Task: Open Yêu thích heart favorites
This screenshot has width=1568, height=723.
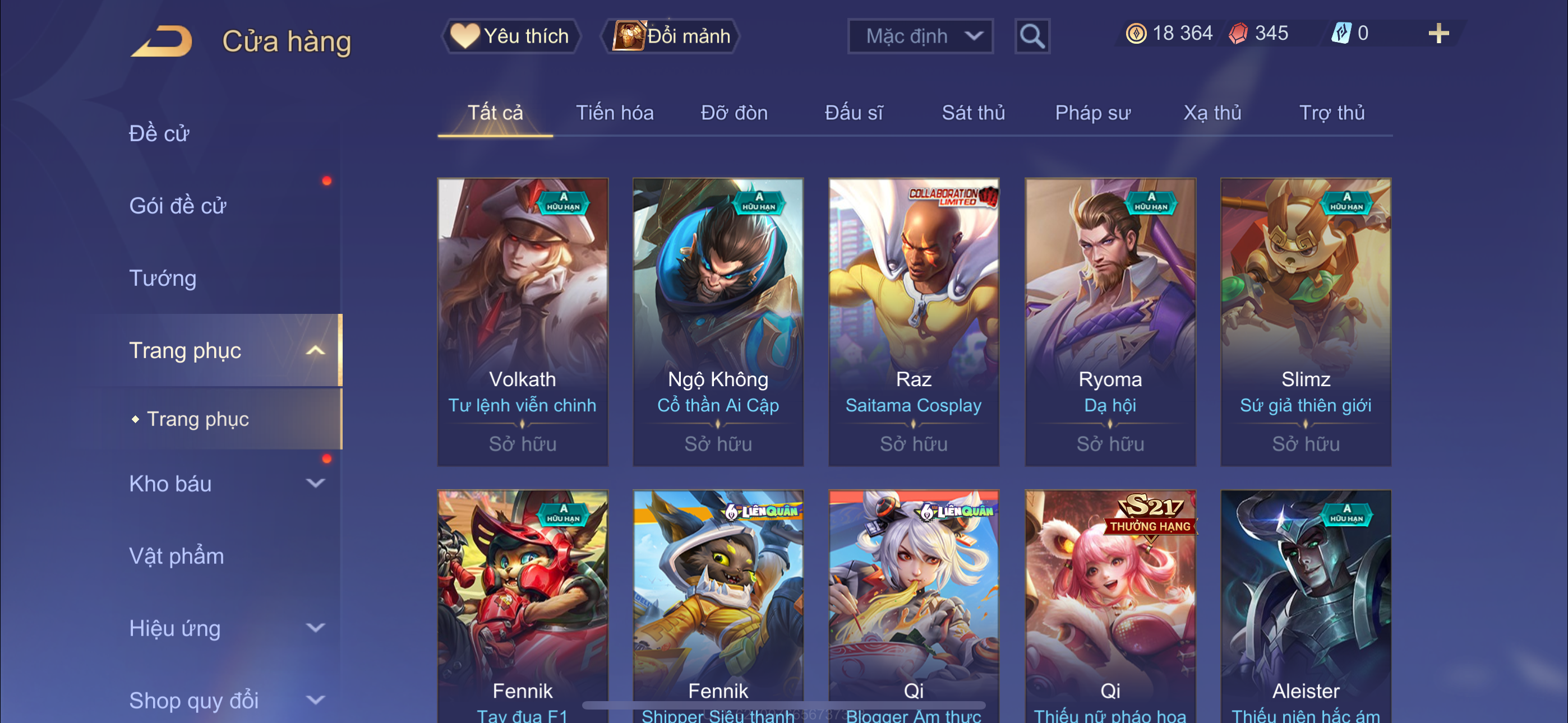Action: pos(510,36)
